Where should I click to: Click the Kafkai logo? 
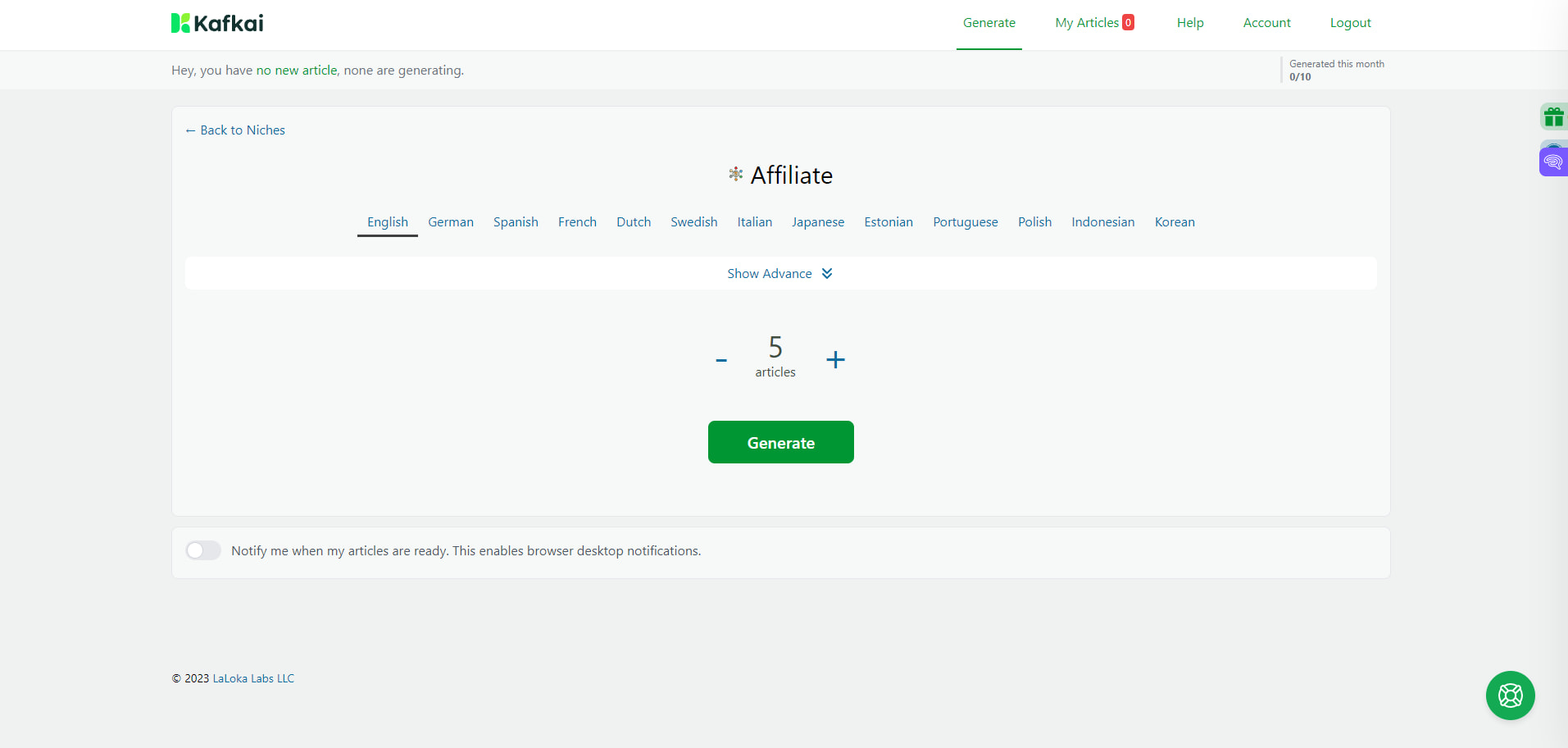(x=216, y=22)
